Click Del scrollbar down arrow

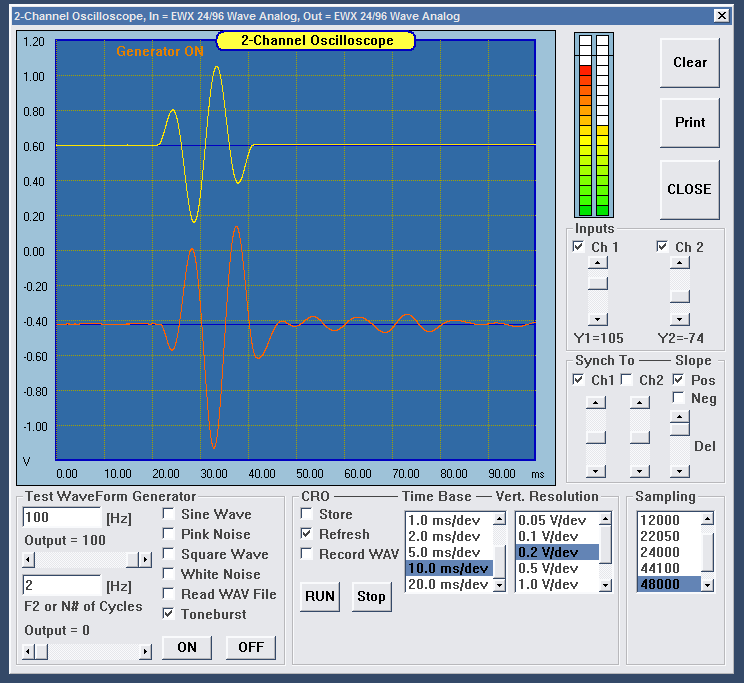[x=680, y=471]
